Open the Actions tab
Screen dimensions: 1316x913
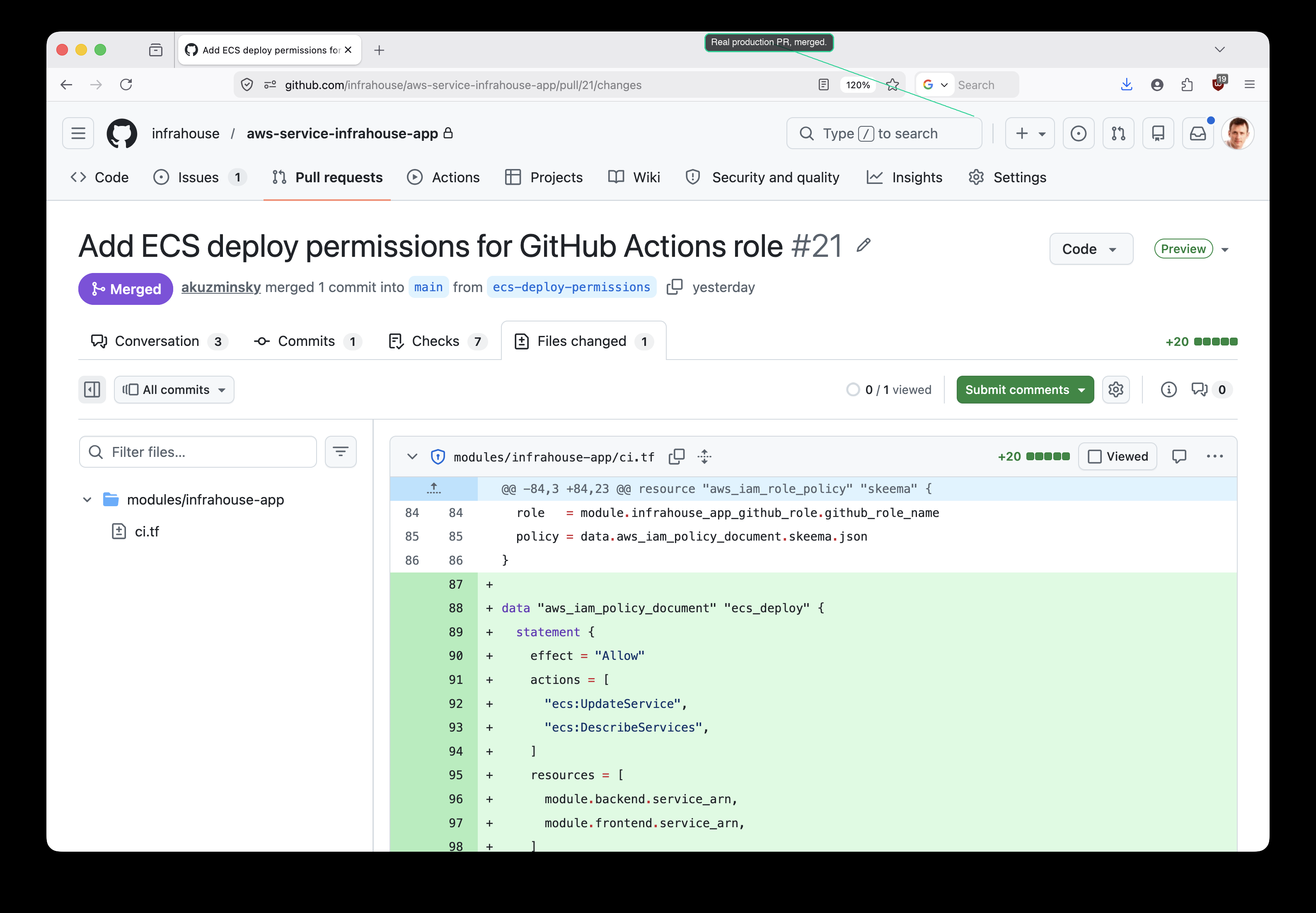tap(443, 177)
